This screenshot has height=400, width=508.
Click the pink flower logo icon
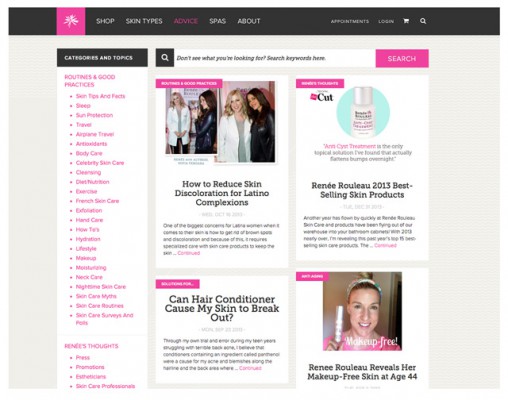pos(71,21)
